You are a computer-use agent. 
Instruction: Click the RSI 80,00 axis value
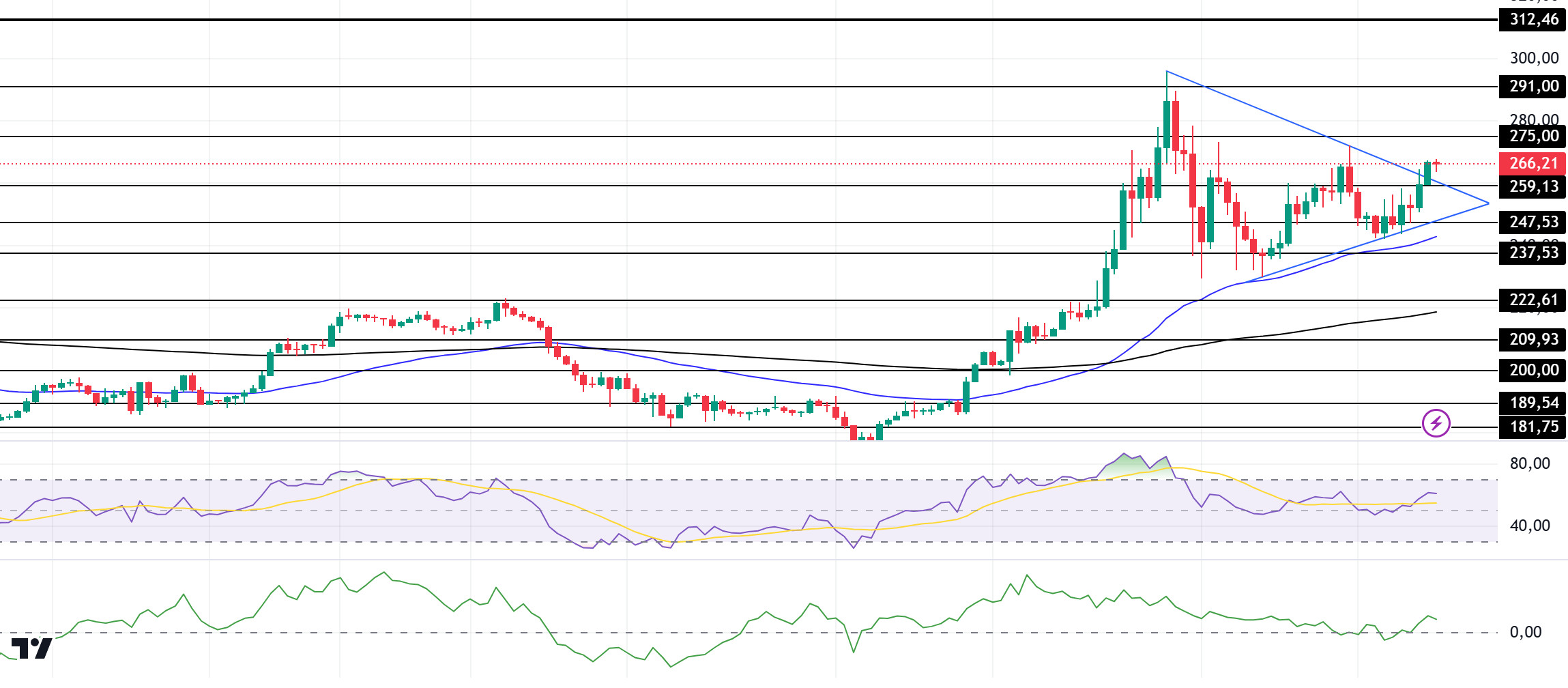coord(1530,464)
